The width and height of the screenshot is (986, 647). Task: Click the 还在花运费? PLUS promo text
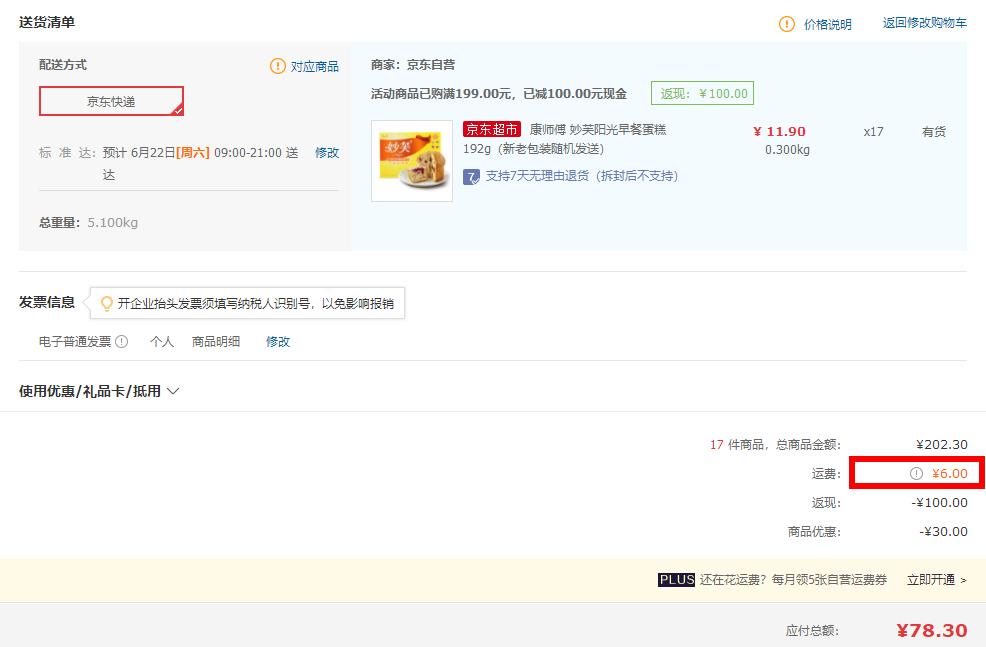(x=794, y=580)
